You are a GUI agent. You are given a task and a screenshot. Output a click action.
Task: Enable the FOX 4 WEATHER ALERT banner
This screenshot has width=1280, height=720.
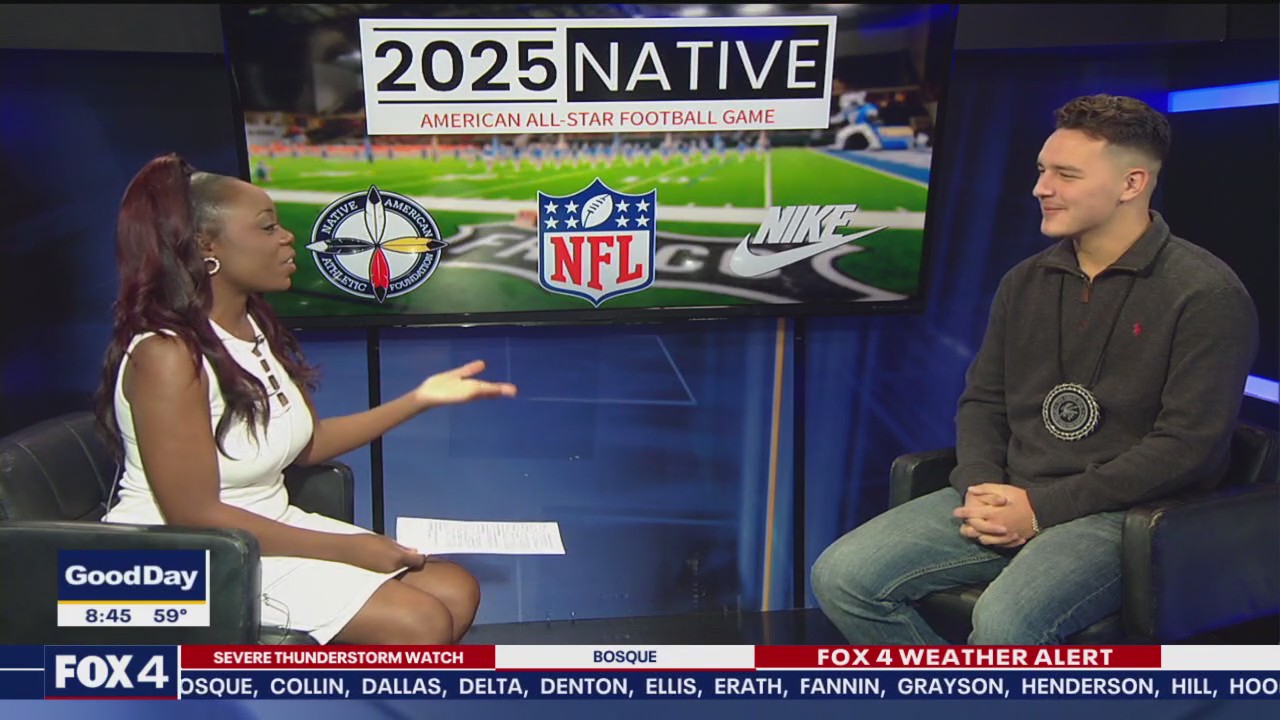pos(965,657)
